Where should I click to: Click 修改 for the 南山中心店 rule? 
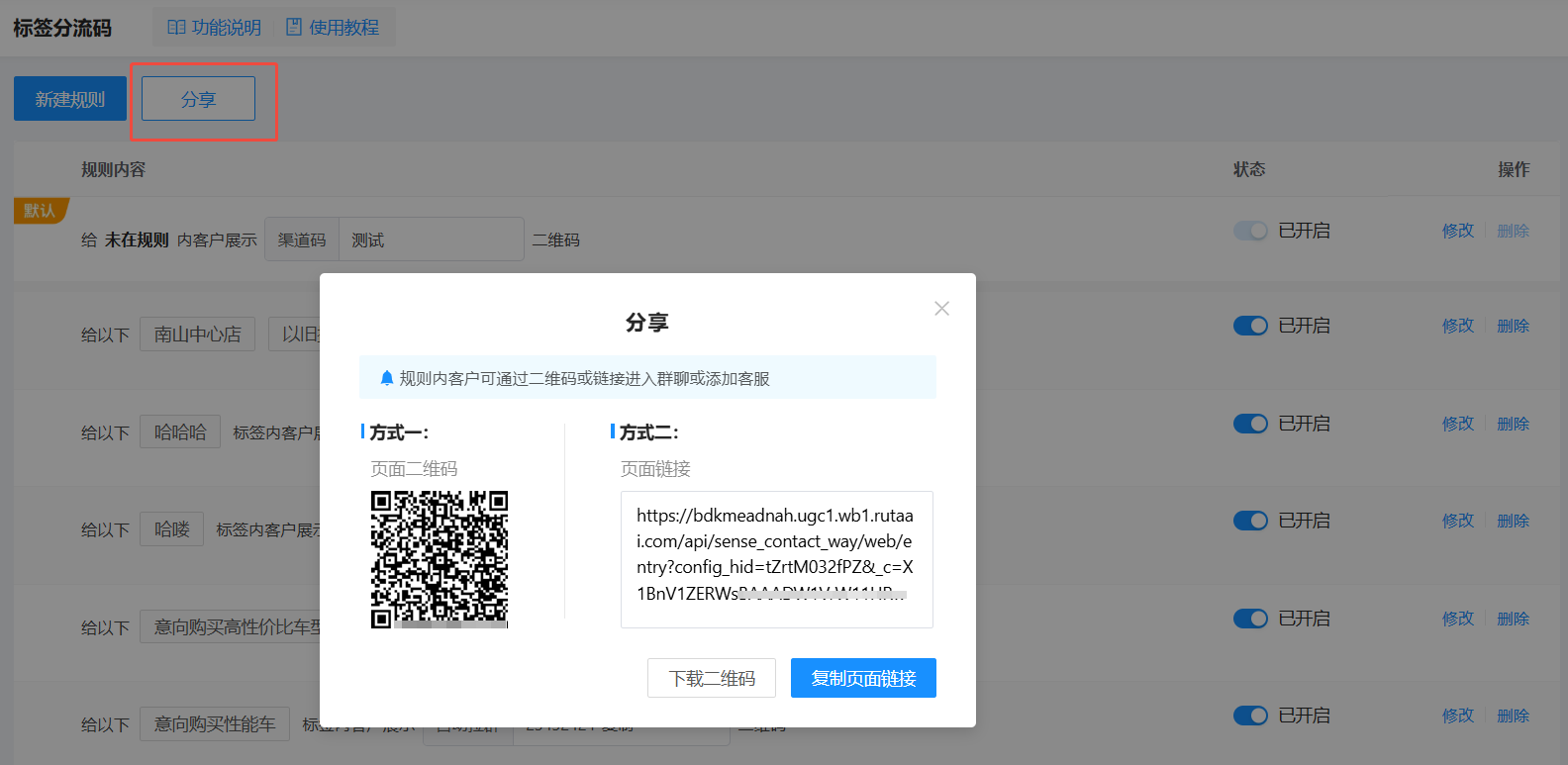[x=1458, y=326]
